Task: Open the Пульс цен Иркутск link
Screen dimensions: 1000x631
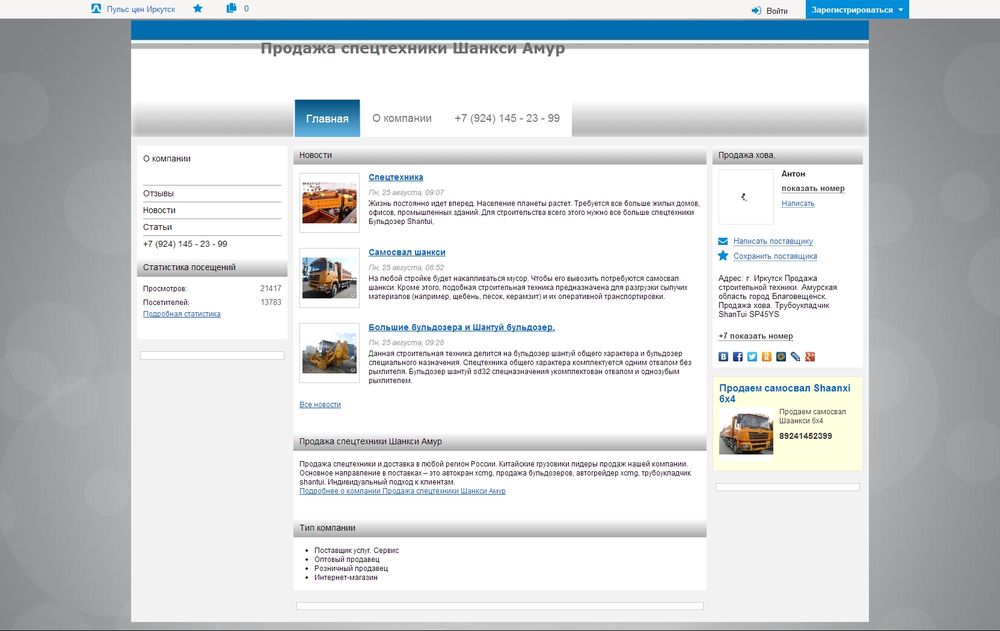Action: (141, 9)
